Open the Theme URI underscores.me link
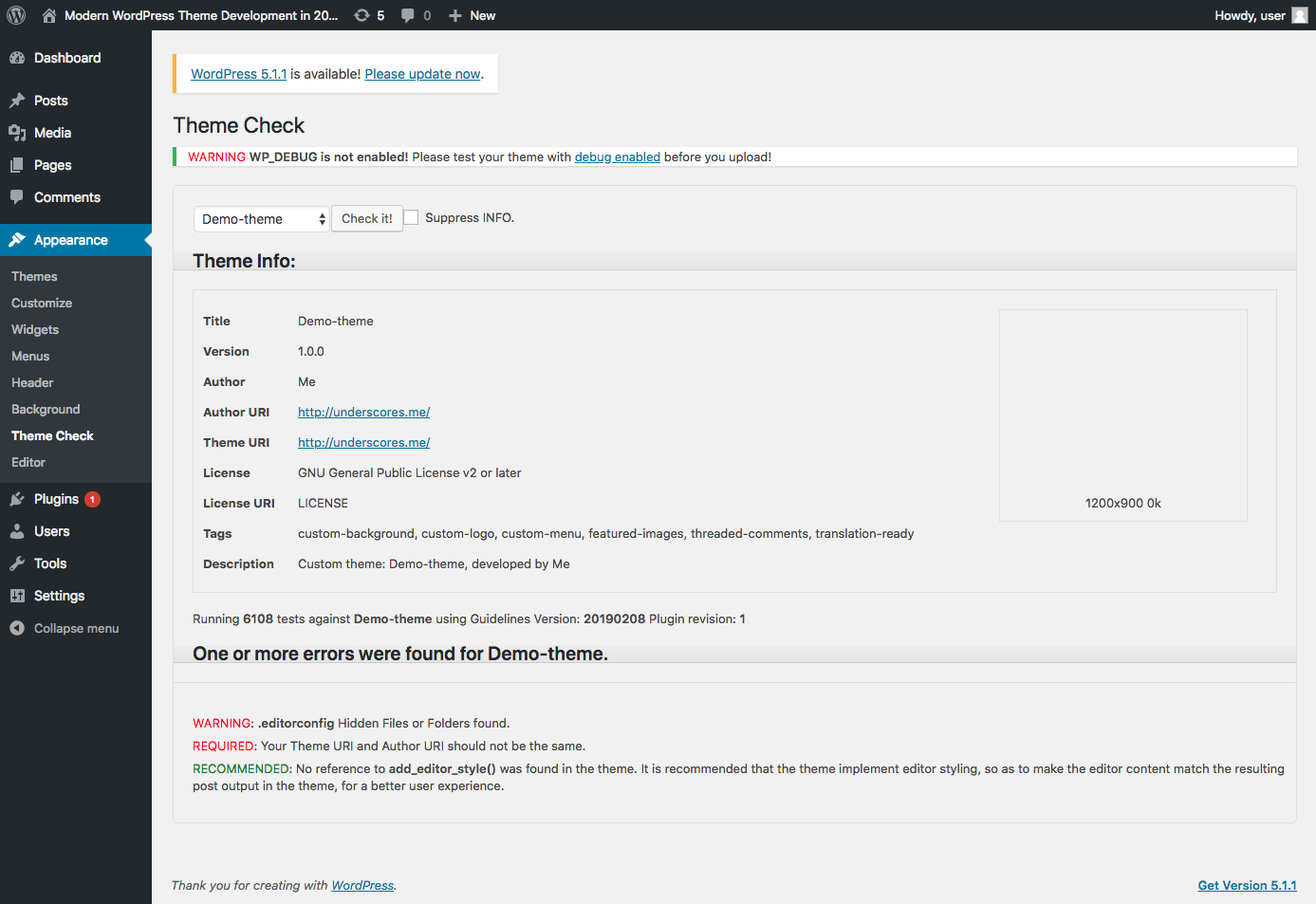The width and height of the screenshot is (1316, 904). pos(363,442)
